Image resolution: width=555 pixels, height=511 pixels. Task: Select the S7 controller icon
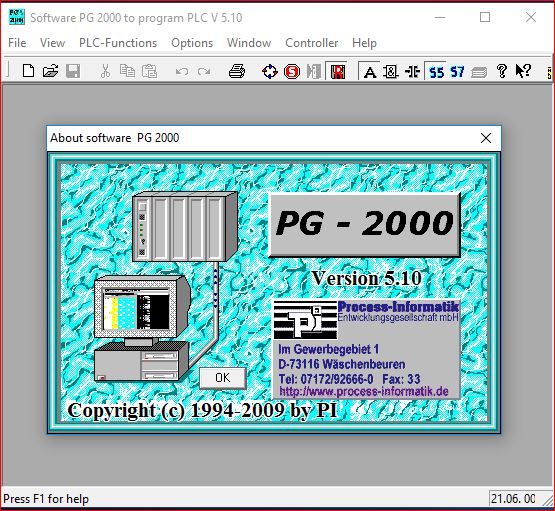[457, 72]
